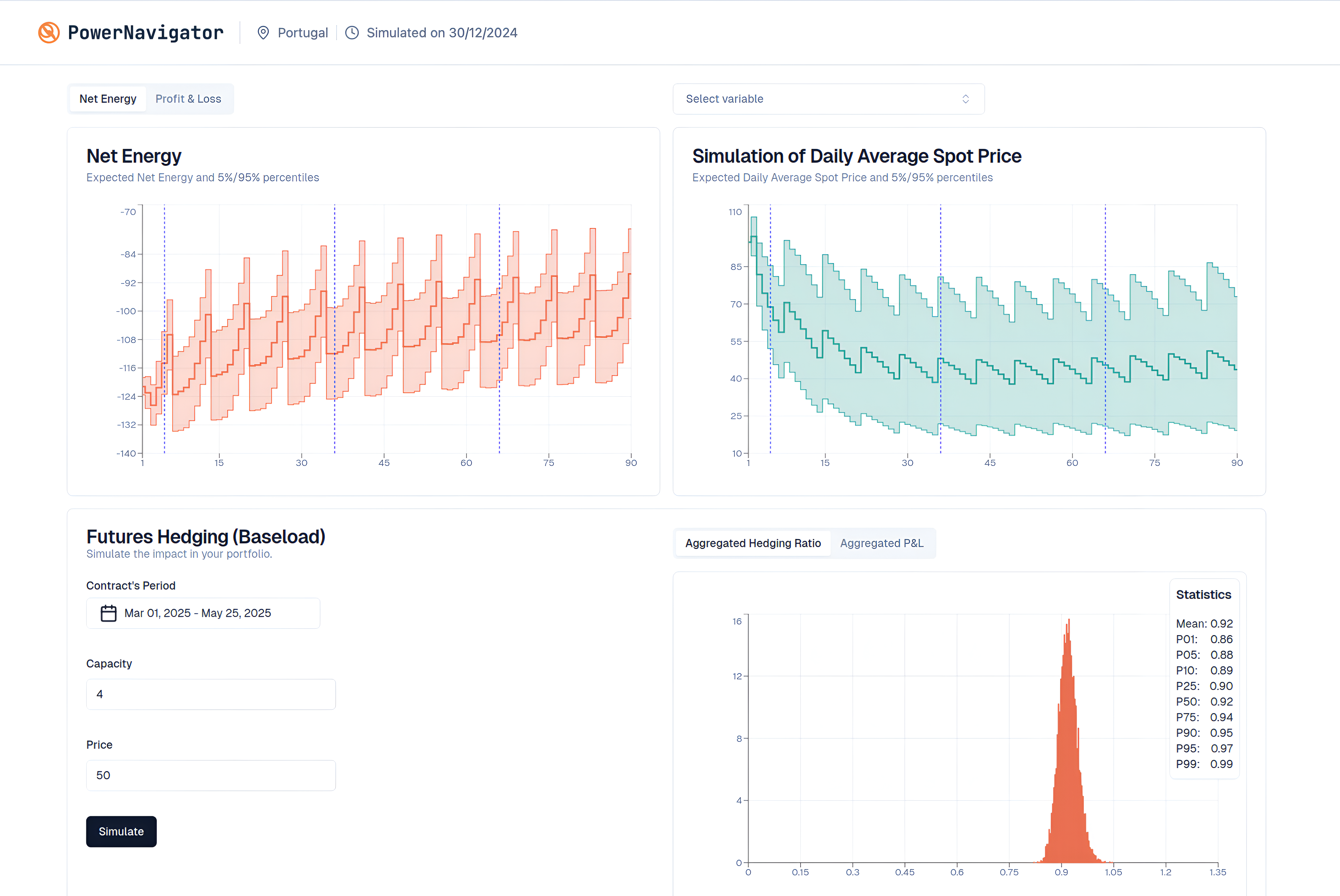Click the PowerNavigator brand name
The image size is (1340, 896).
(145, 33)
